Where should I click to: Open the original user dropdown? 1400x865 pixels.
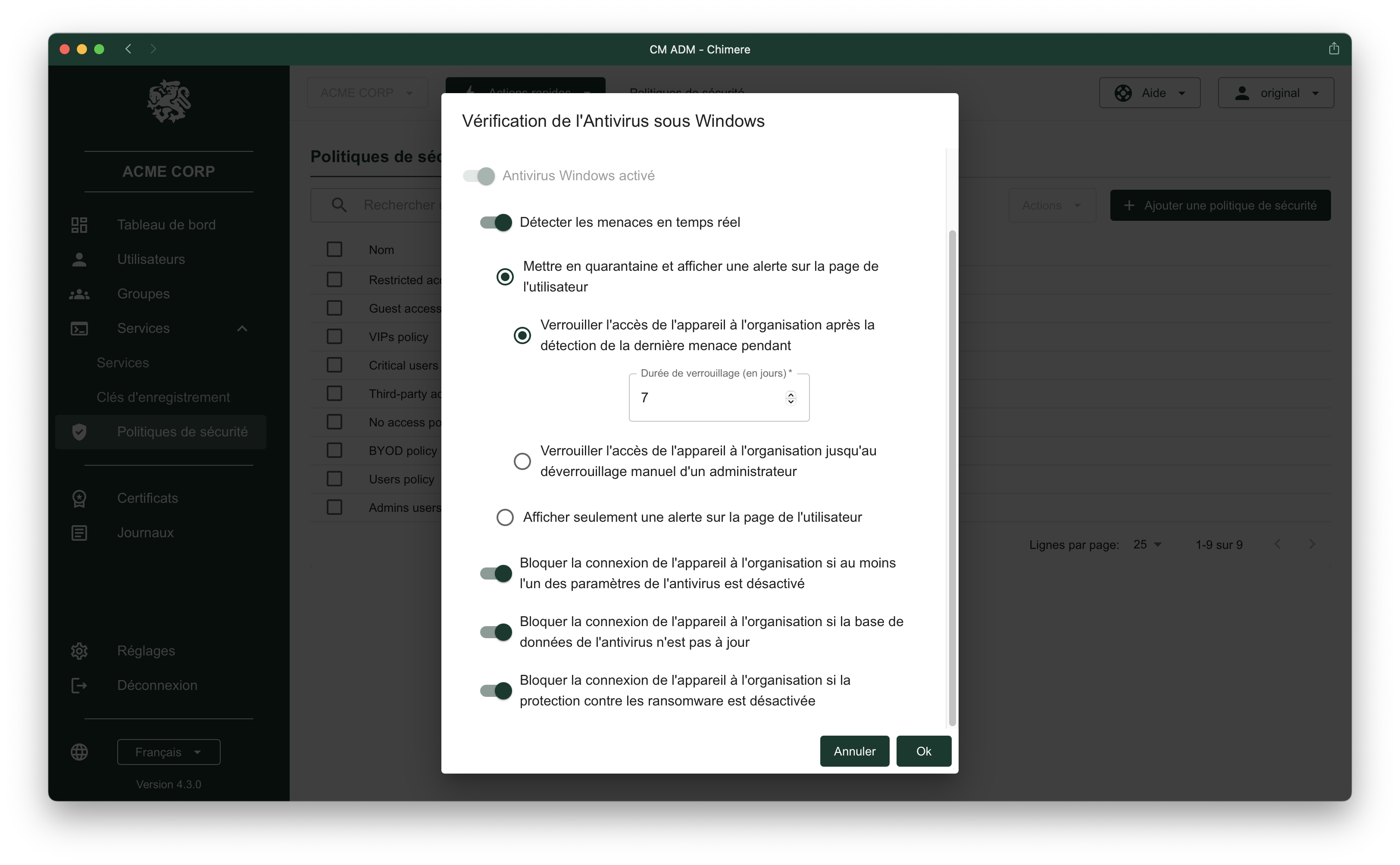[1276, 93]
